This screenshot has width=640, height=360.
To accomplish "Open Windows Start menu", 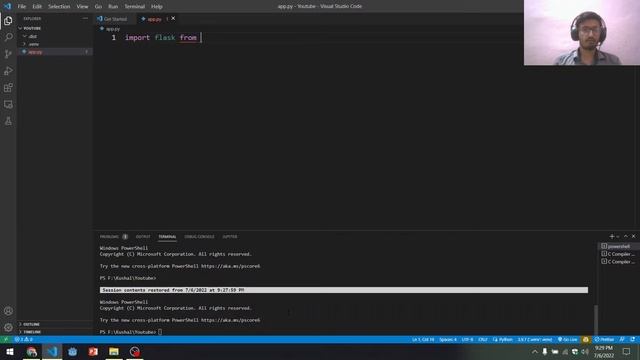I will click(10, 351).
